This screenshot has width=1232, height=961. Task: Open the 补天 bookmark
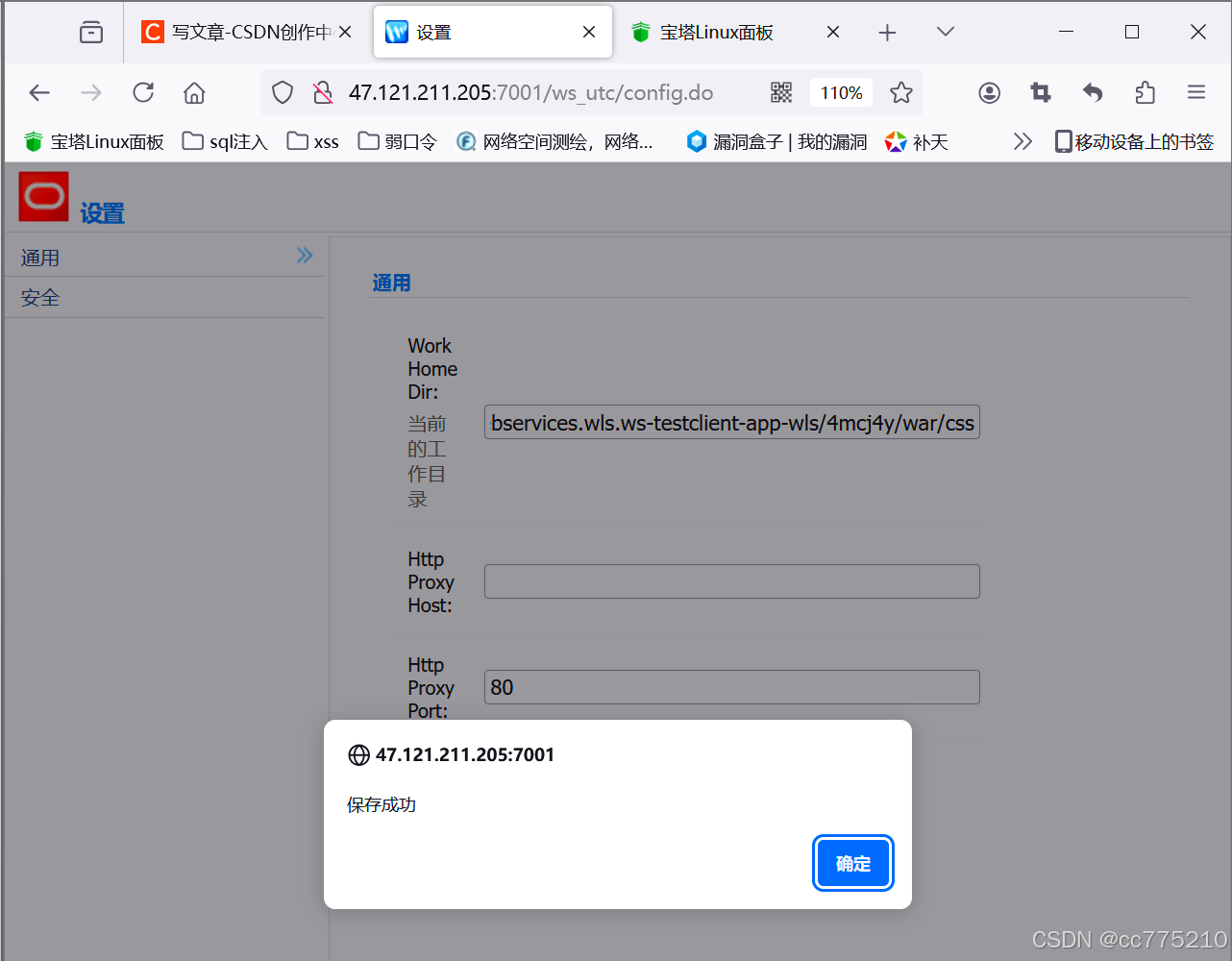click(x=917, y=142)
